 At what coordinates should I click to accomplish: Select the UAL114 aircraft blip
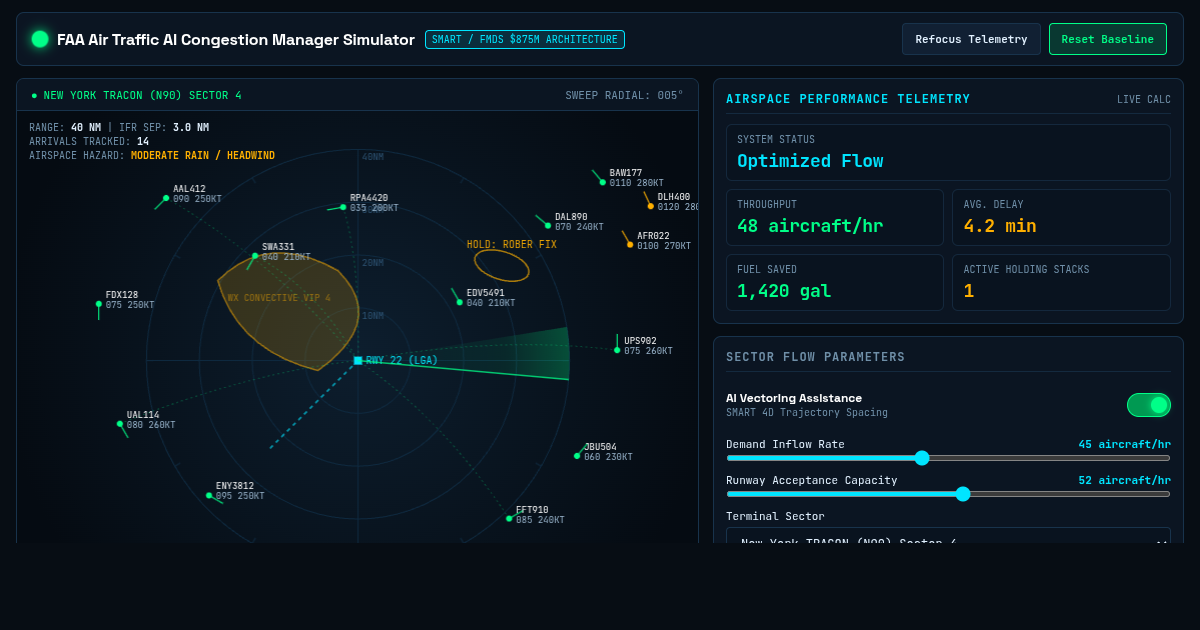(120, 424)
